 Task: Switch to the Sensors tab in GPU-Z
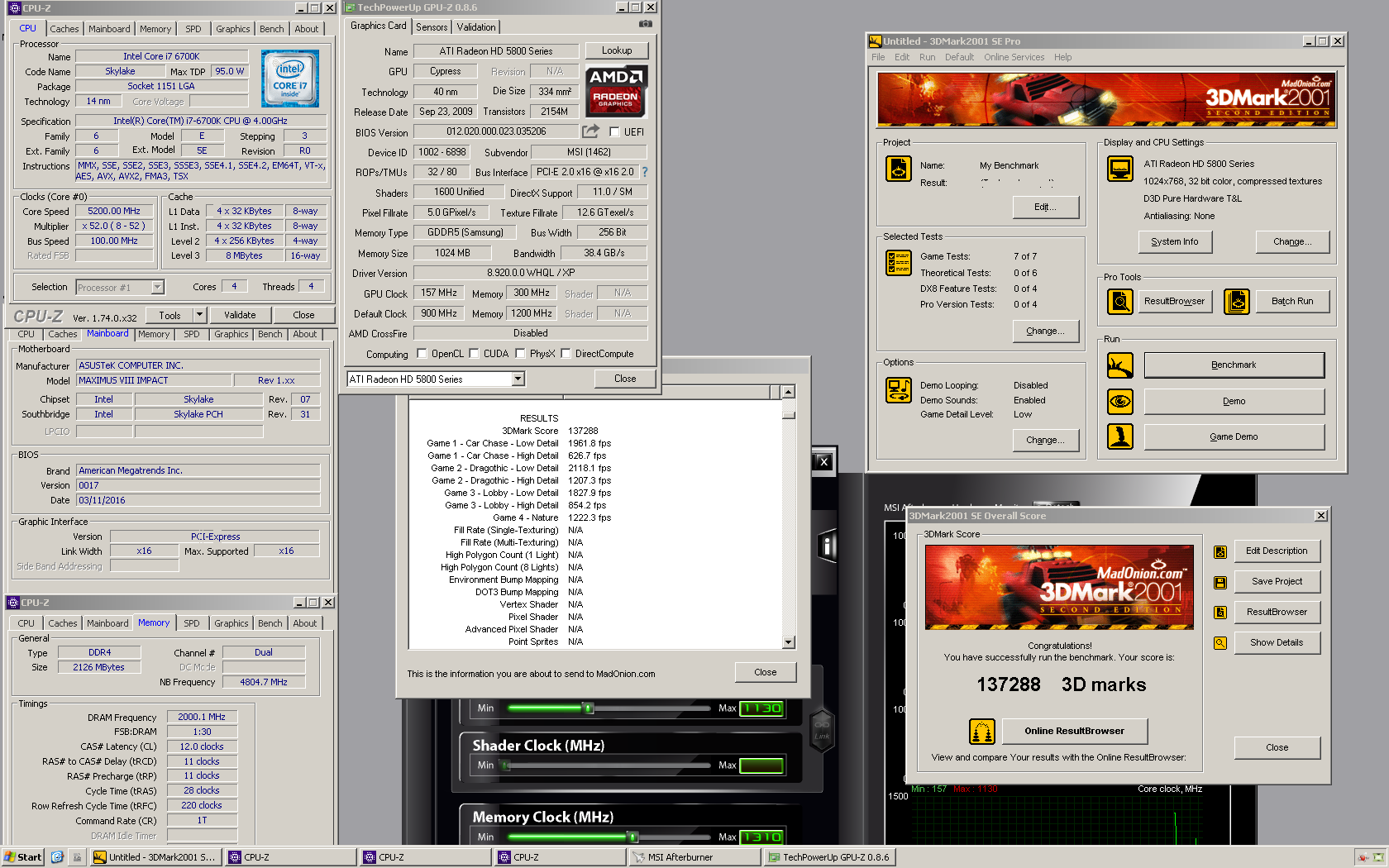click(432, 27)
